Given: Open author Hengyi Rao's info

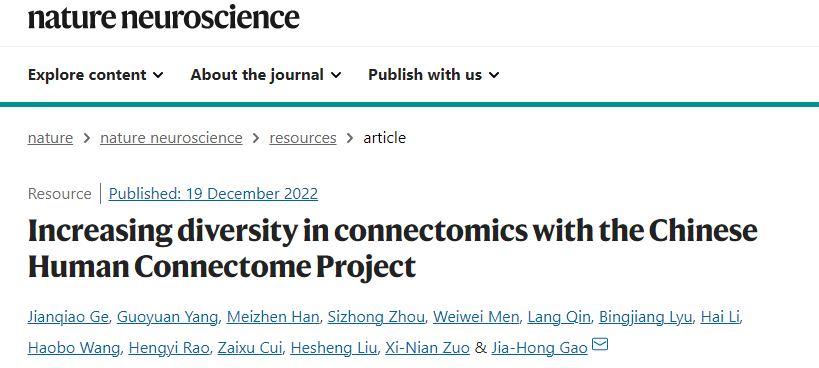Looking at the screenshot, I should point(169,348).
